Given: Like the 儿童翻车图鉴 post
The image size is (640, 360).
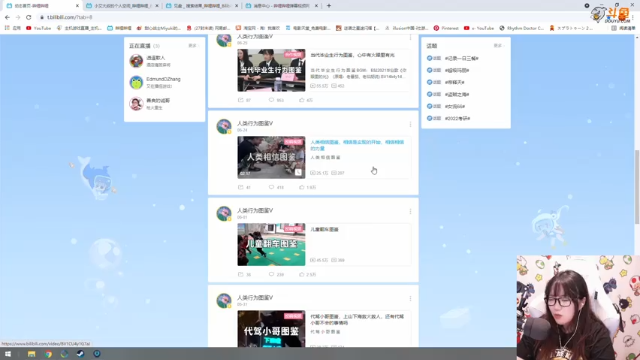Looking at the screenshot, I should coord(307,274).
